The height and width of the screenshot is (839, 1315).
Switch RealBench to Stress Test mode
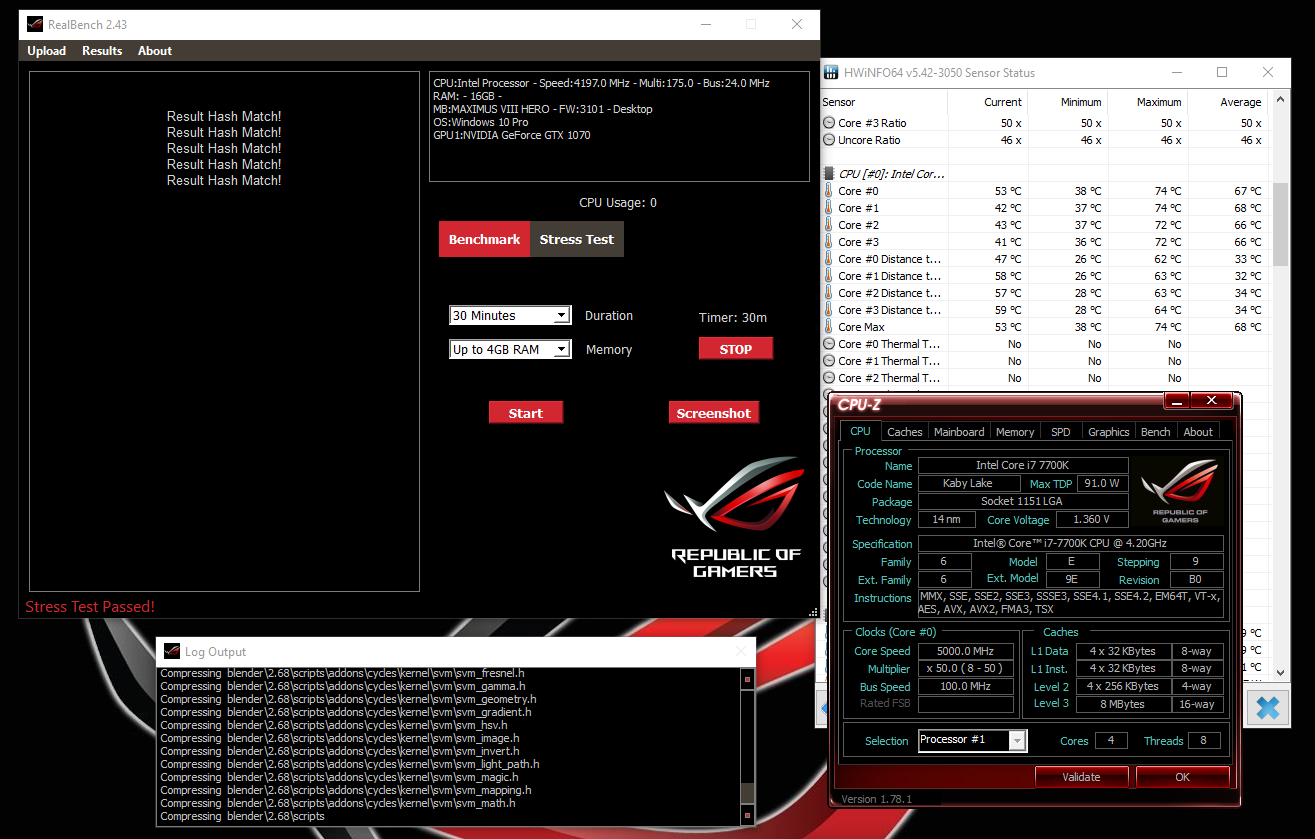(577, 240)
